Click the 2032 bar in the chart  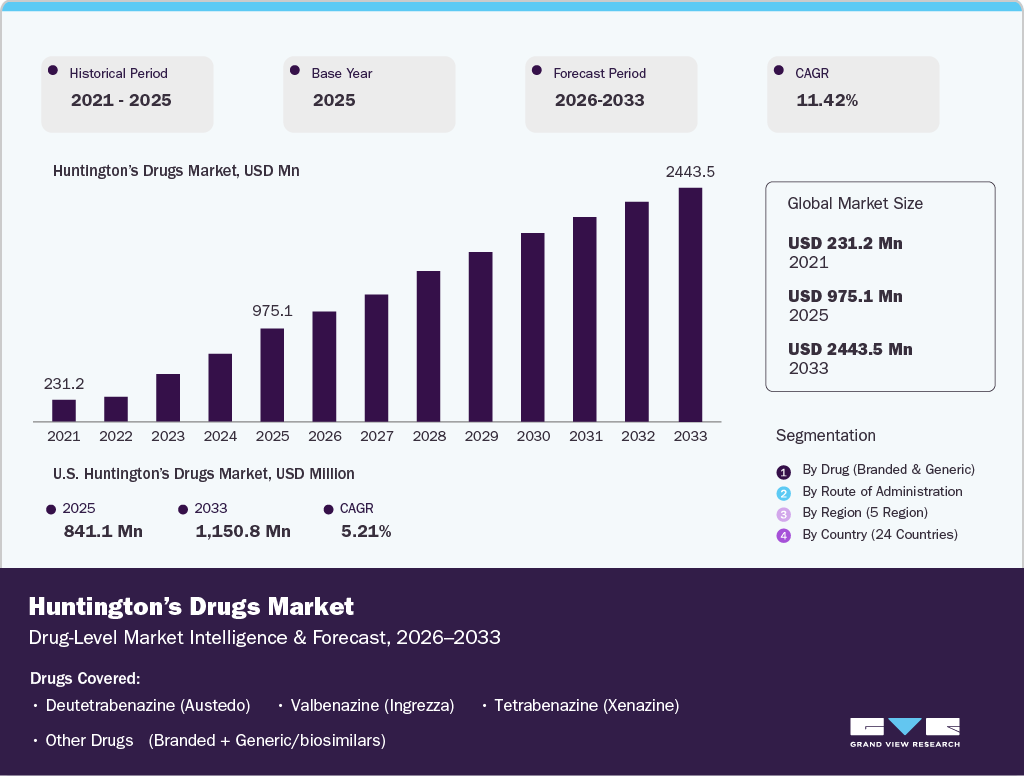(x=637, y=312)
